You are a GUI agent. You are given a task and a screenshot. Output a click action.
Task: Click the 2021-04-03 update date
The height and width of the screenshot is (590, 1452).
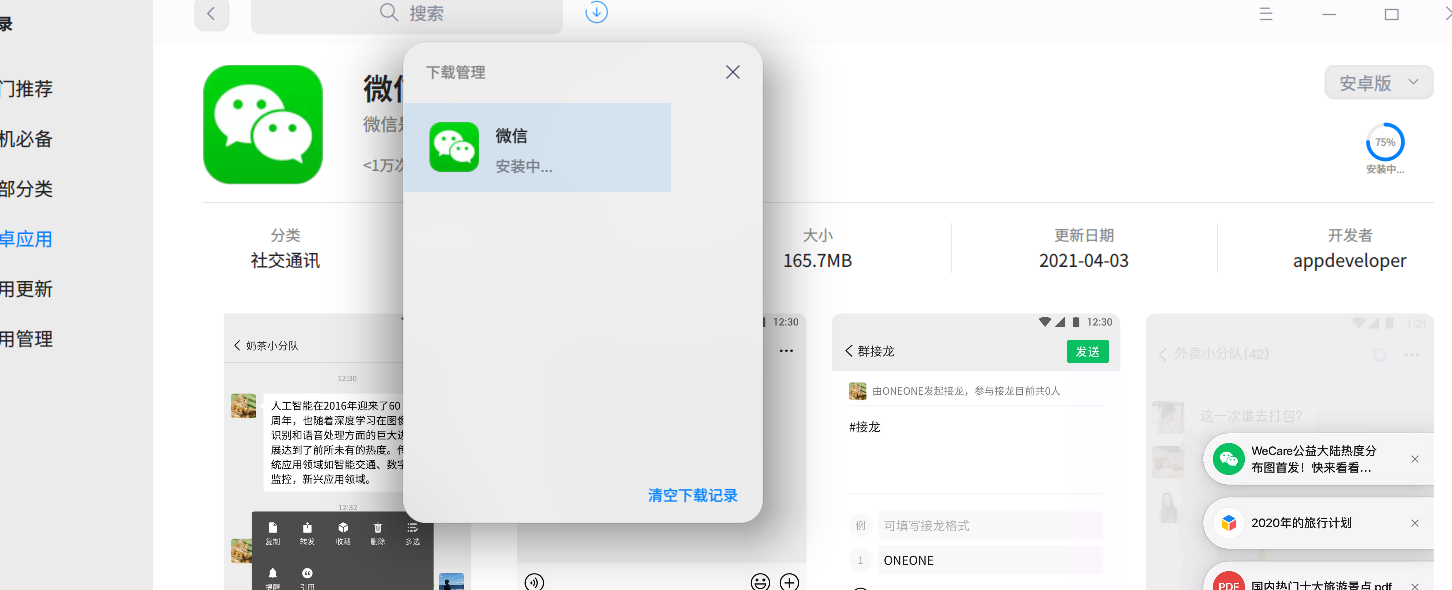point(1084,261)
